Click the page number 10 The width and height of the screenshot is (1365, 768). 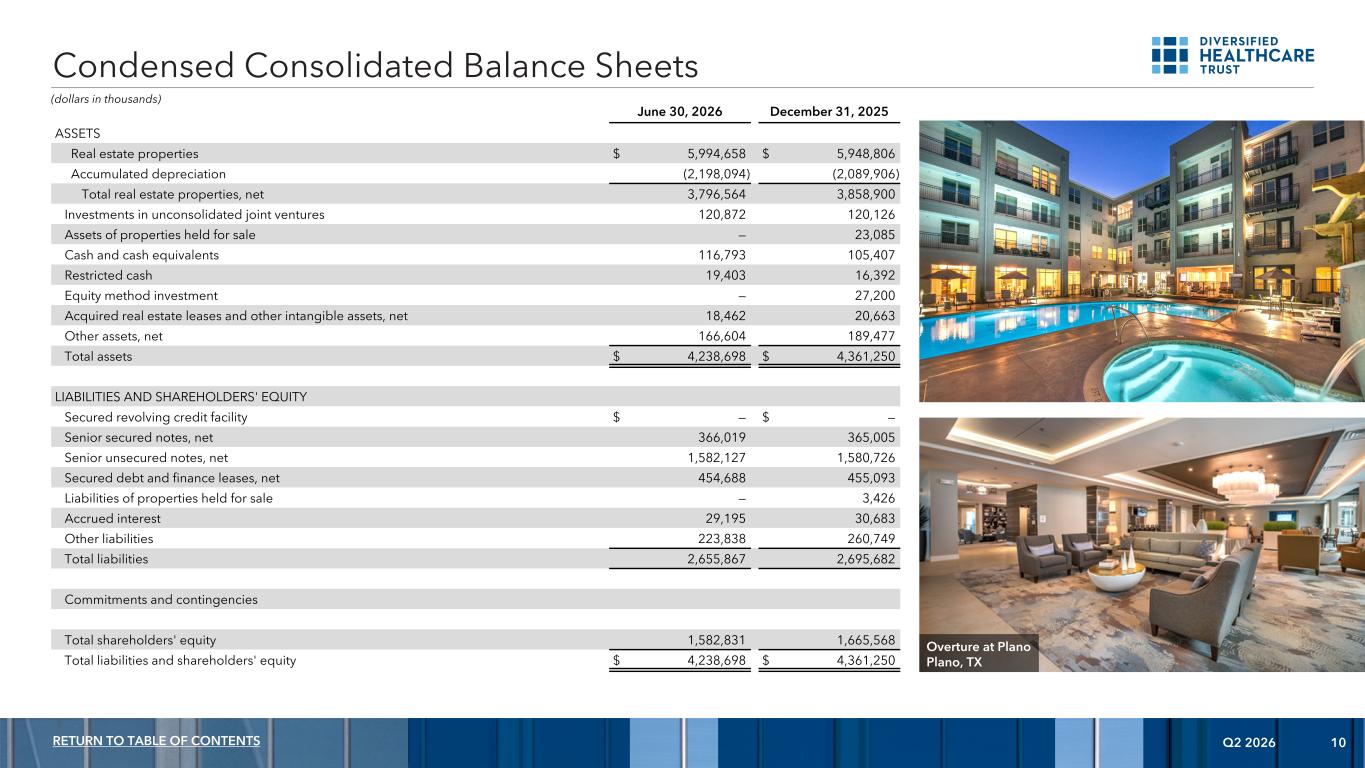click(1338, 742)
